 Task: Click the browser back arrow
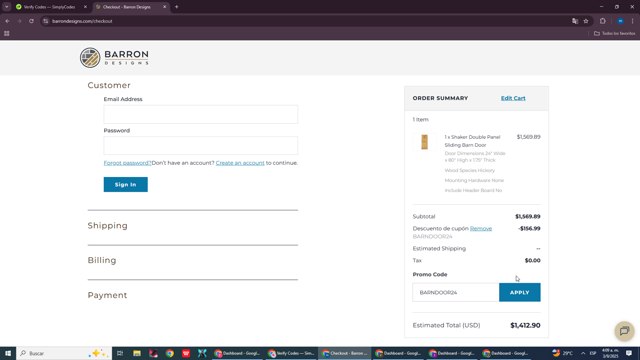7,21
